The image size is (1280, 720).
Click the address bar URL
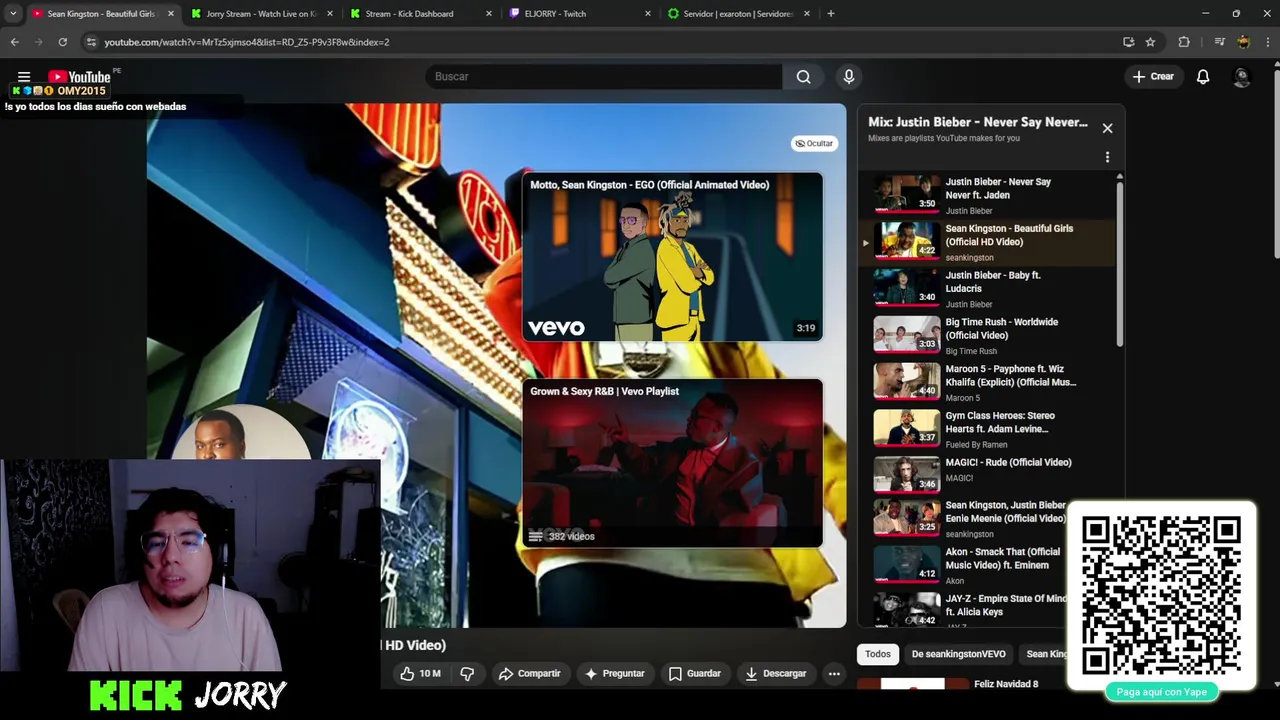[x=246, y=42]
